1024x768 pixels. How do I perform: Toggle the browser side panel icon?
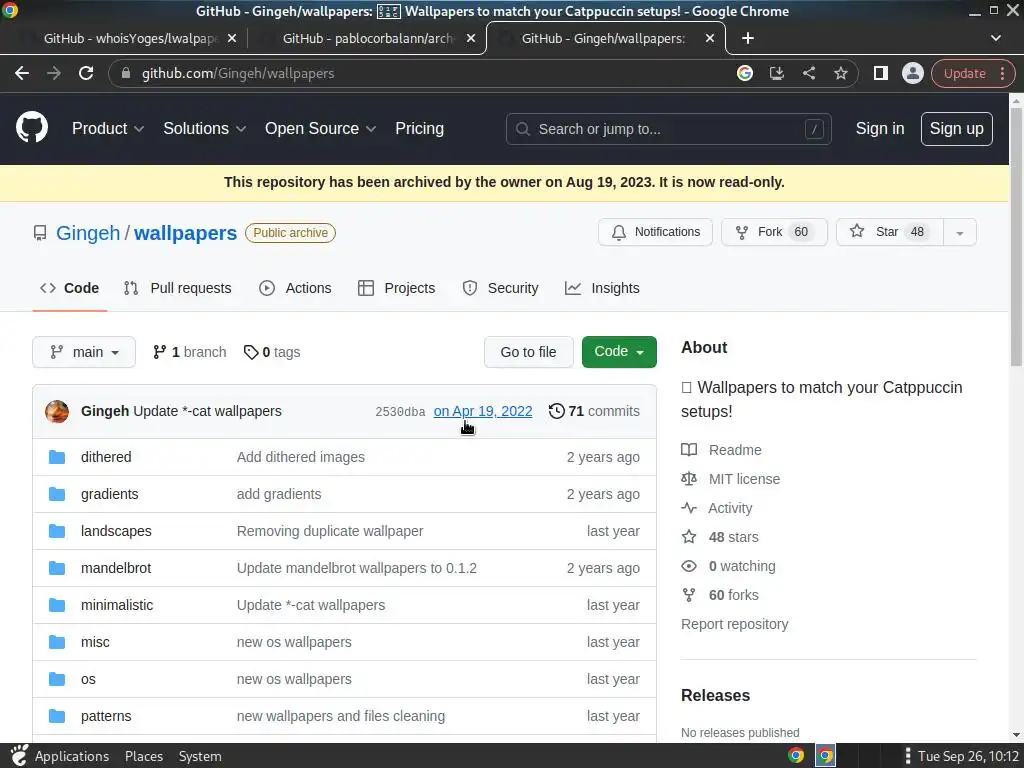coord(880,73)
